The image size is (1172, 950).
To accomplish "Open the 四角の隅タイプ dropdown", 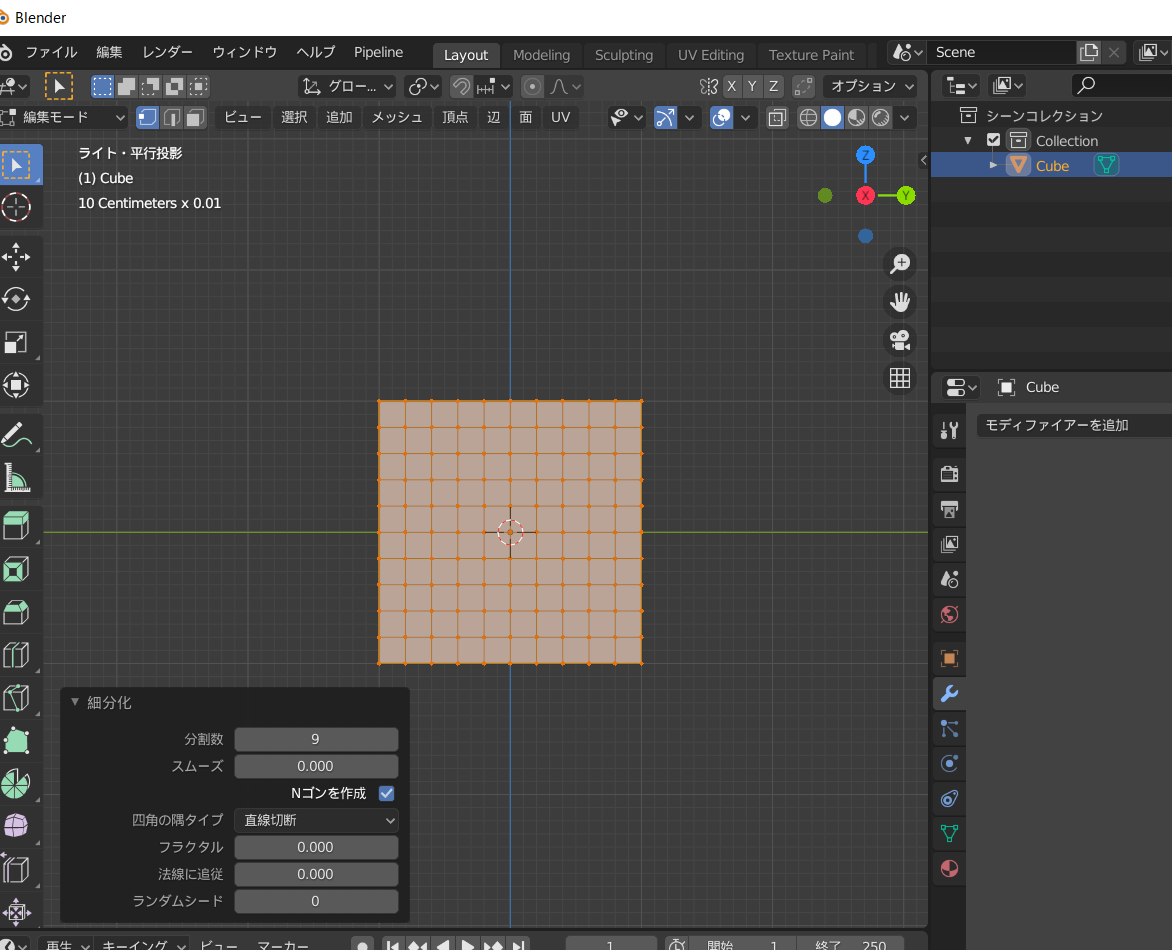I will (316, 820).
